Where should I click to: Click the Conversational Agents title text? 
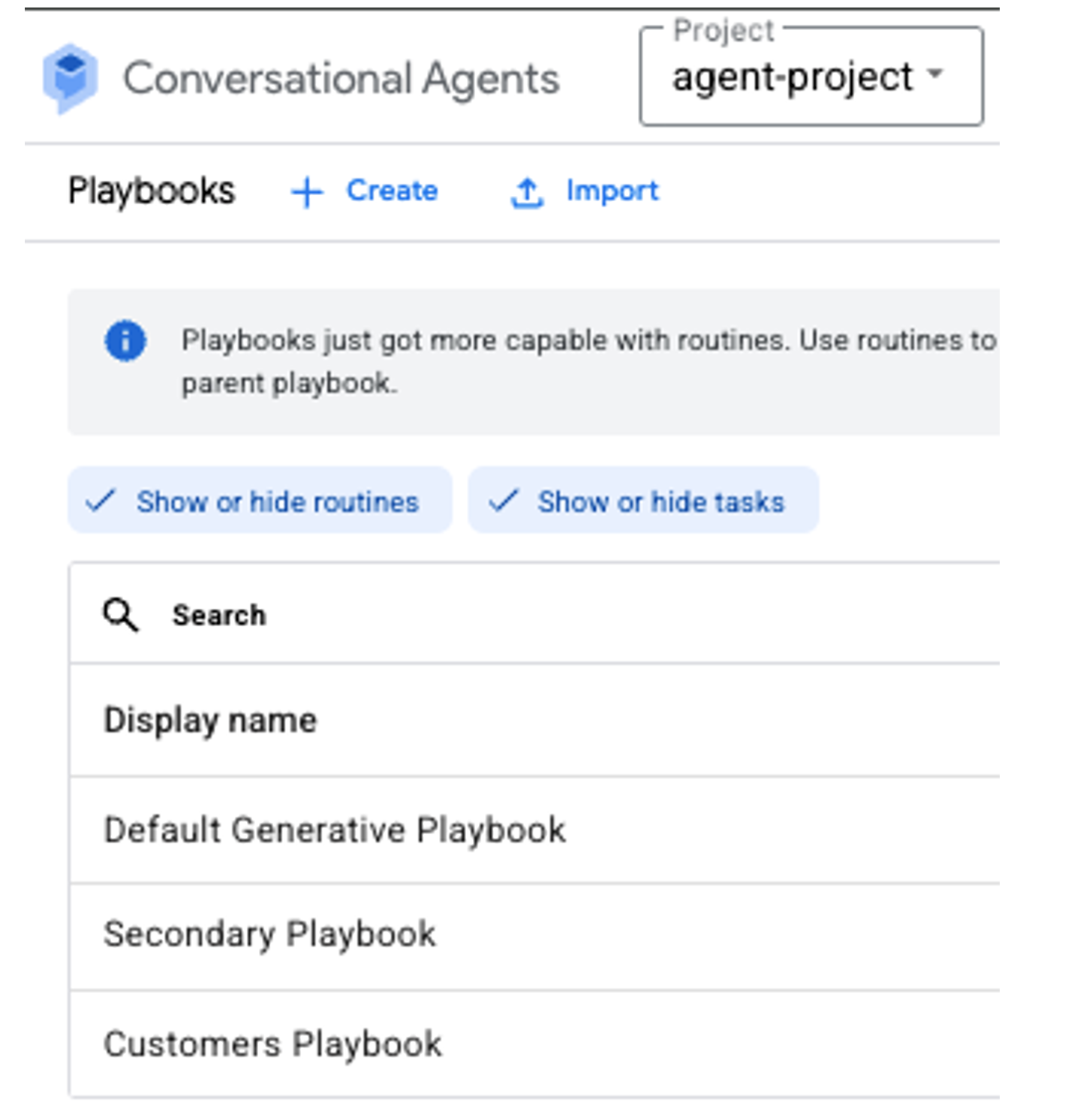click(341, 80)
